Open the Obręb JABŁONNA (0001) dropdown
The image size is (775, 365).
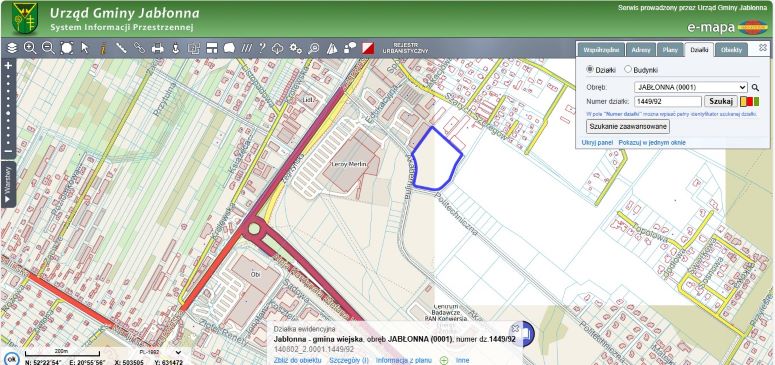pos(690,88)
